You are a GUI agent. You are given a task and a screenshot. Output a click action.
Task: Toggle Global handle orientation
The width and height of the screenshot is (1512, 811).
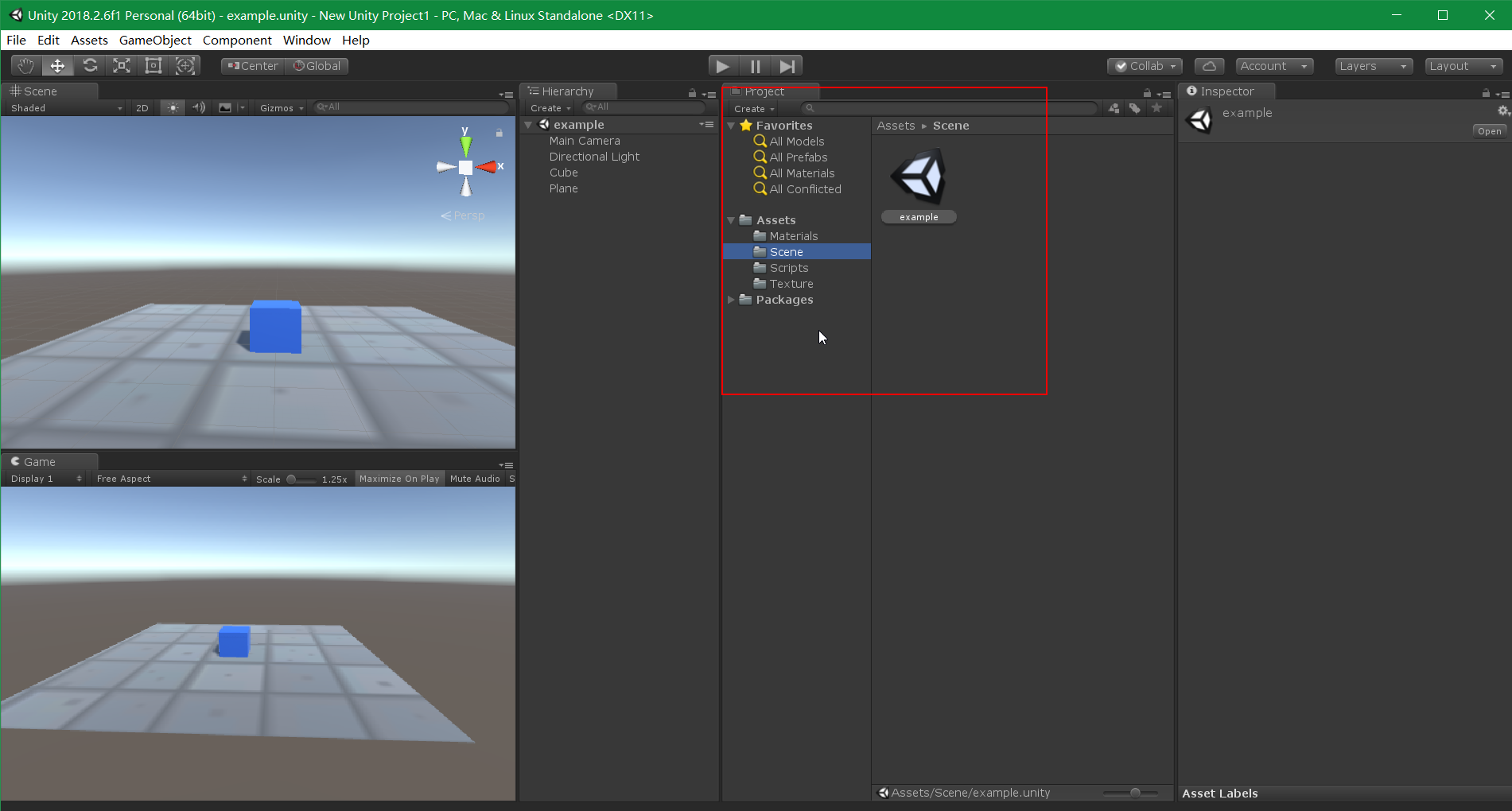tap(317, 66)
